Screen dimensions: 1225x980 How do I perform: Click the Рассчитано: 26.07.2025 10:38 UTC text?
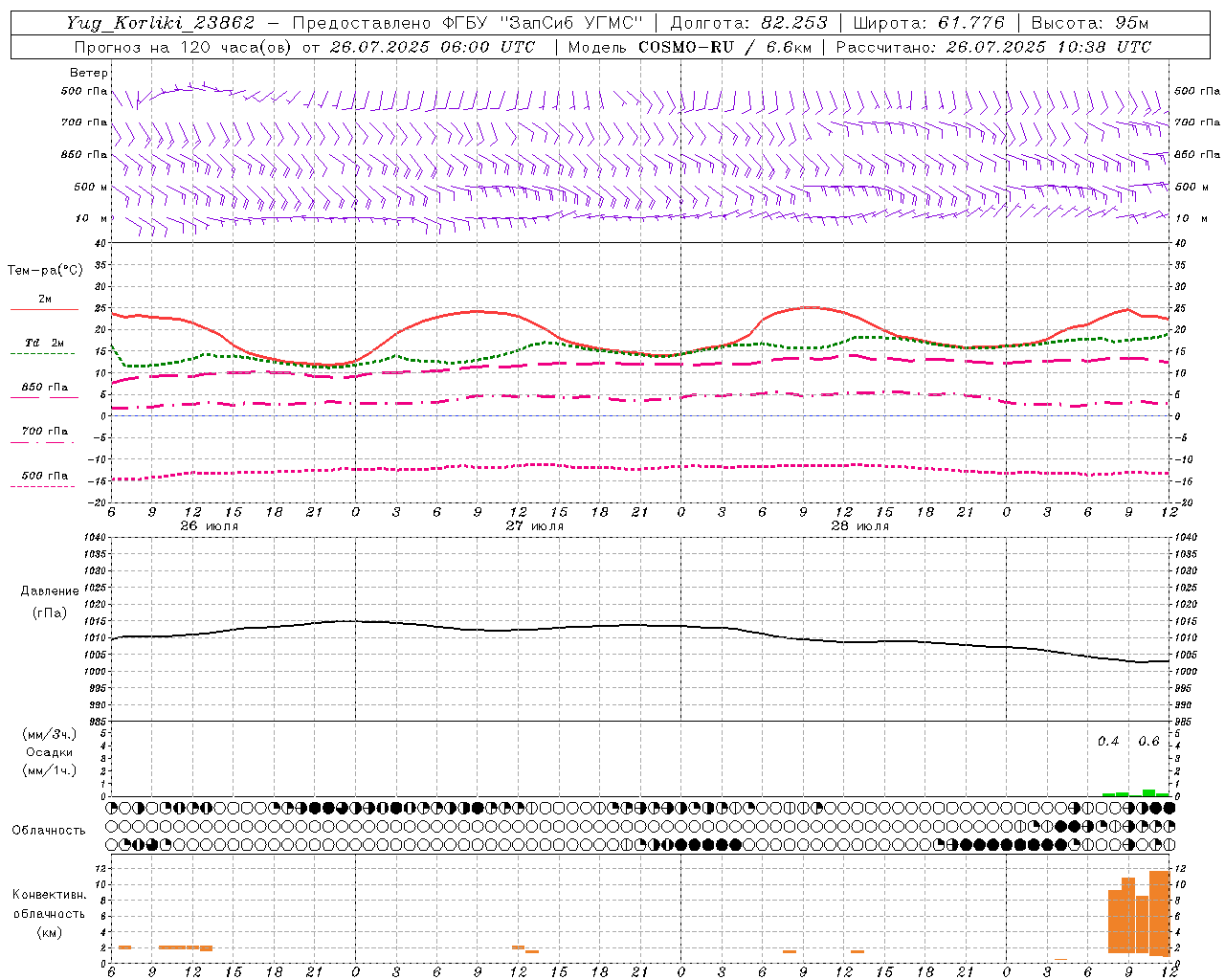(x=993, y=47)
